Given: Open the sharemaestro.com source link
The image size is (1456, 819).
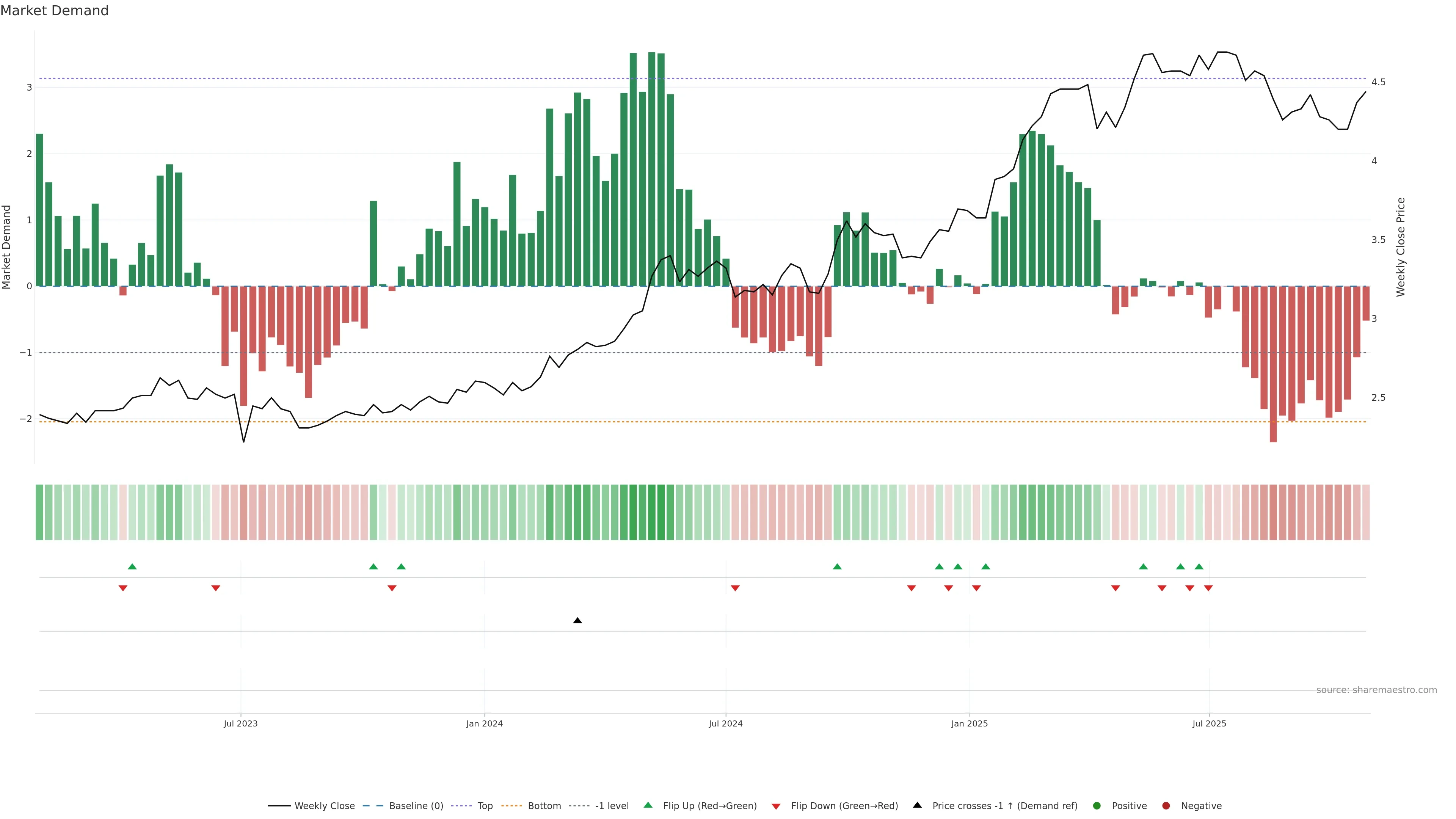Looking at the screenshot, I should pos(1376,690).
